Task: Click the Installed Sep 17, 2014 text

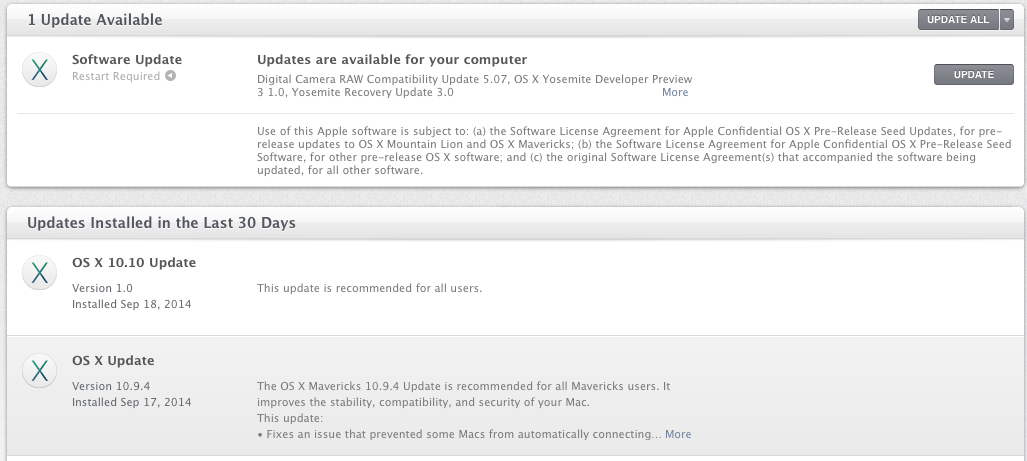Action: [132, 402]
